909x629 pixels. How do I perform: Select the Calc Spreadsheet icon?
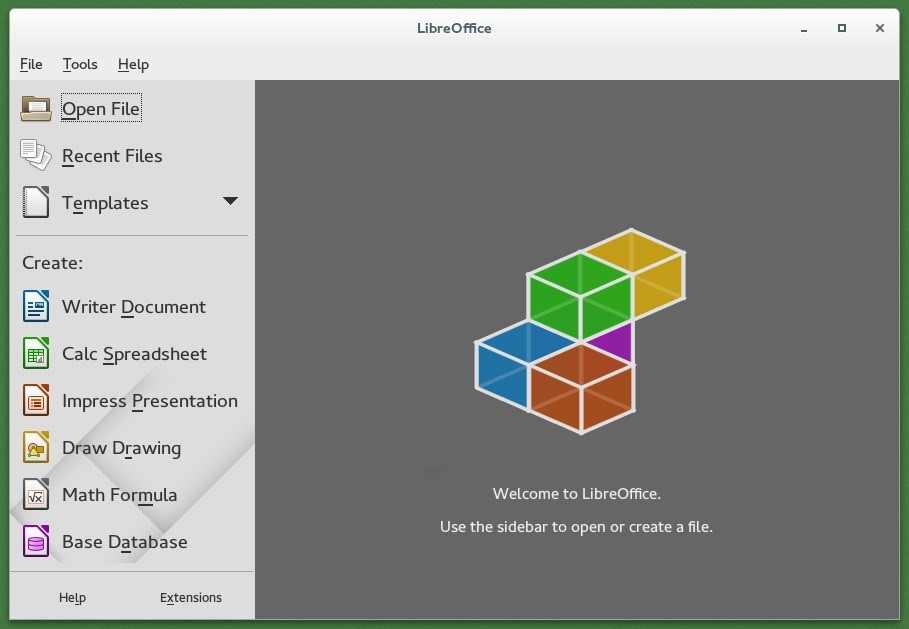(35, 353)
